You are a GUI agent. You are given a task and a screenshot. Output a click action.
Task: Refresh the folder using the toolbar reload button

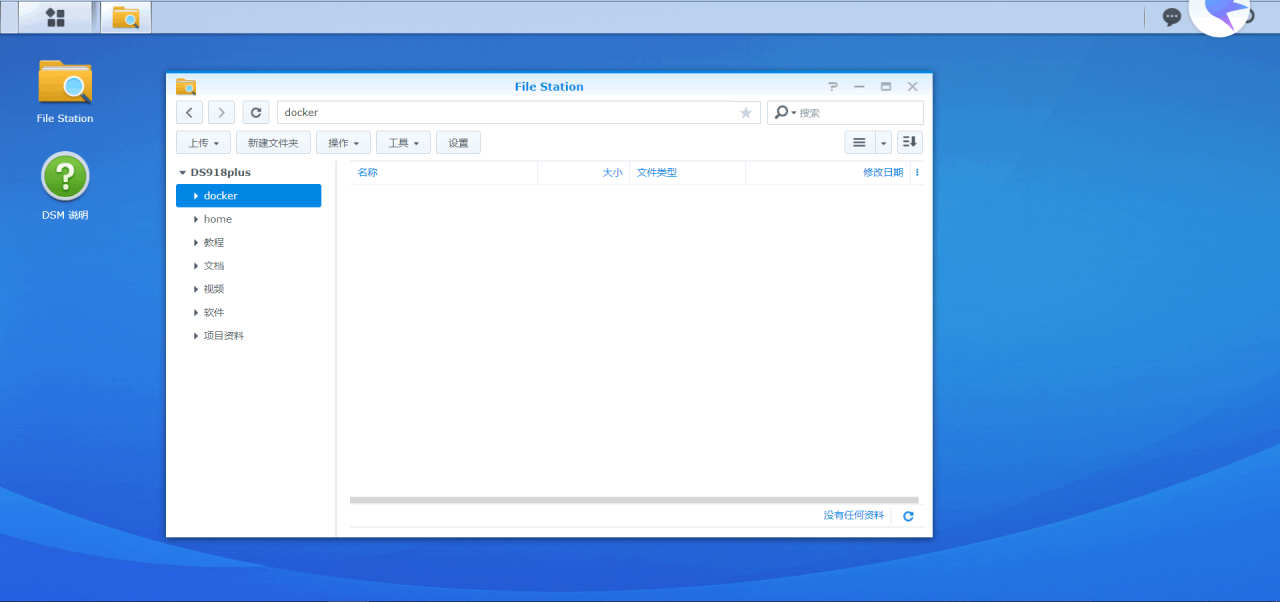256,113
